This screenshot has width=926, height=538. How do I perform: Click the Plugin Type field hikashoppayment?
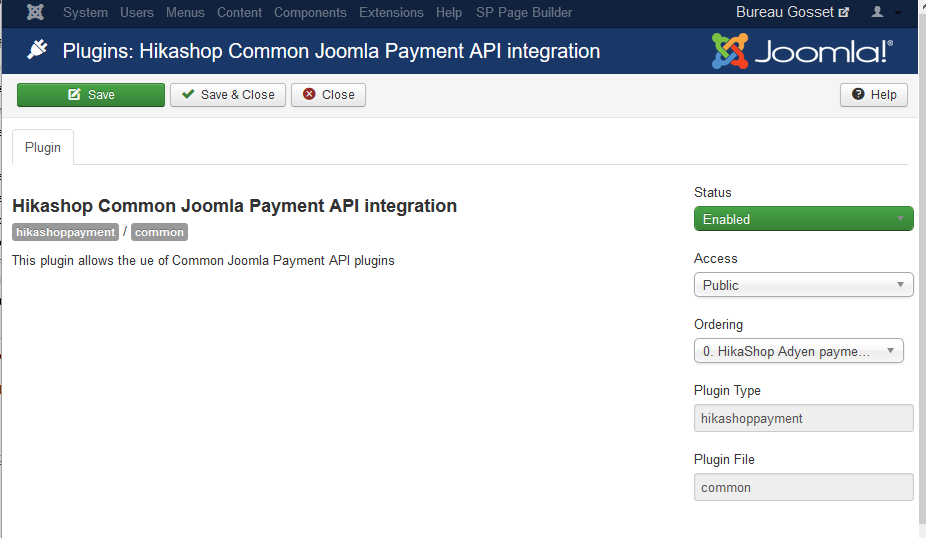pos(804,418)
